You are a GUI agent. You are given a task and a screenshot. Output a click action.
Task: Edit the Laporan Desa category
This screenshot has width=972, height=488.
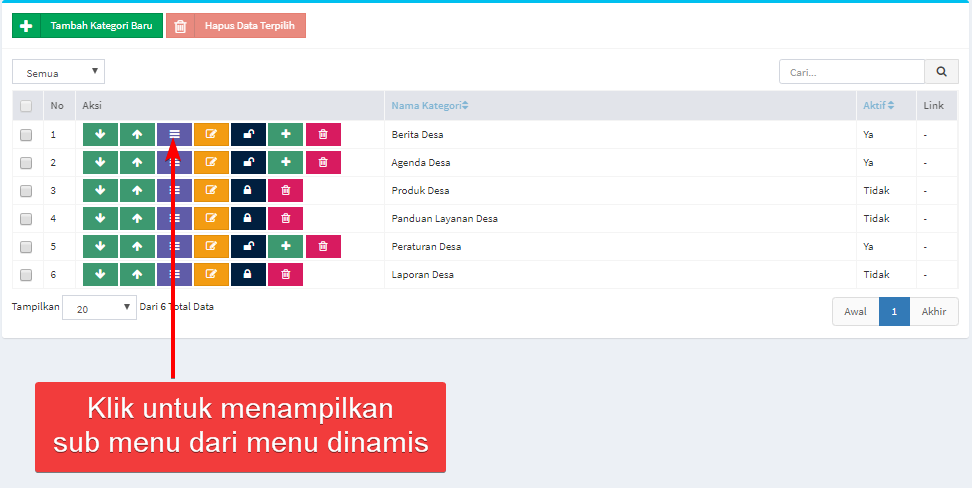[211, 274]
